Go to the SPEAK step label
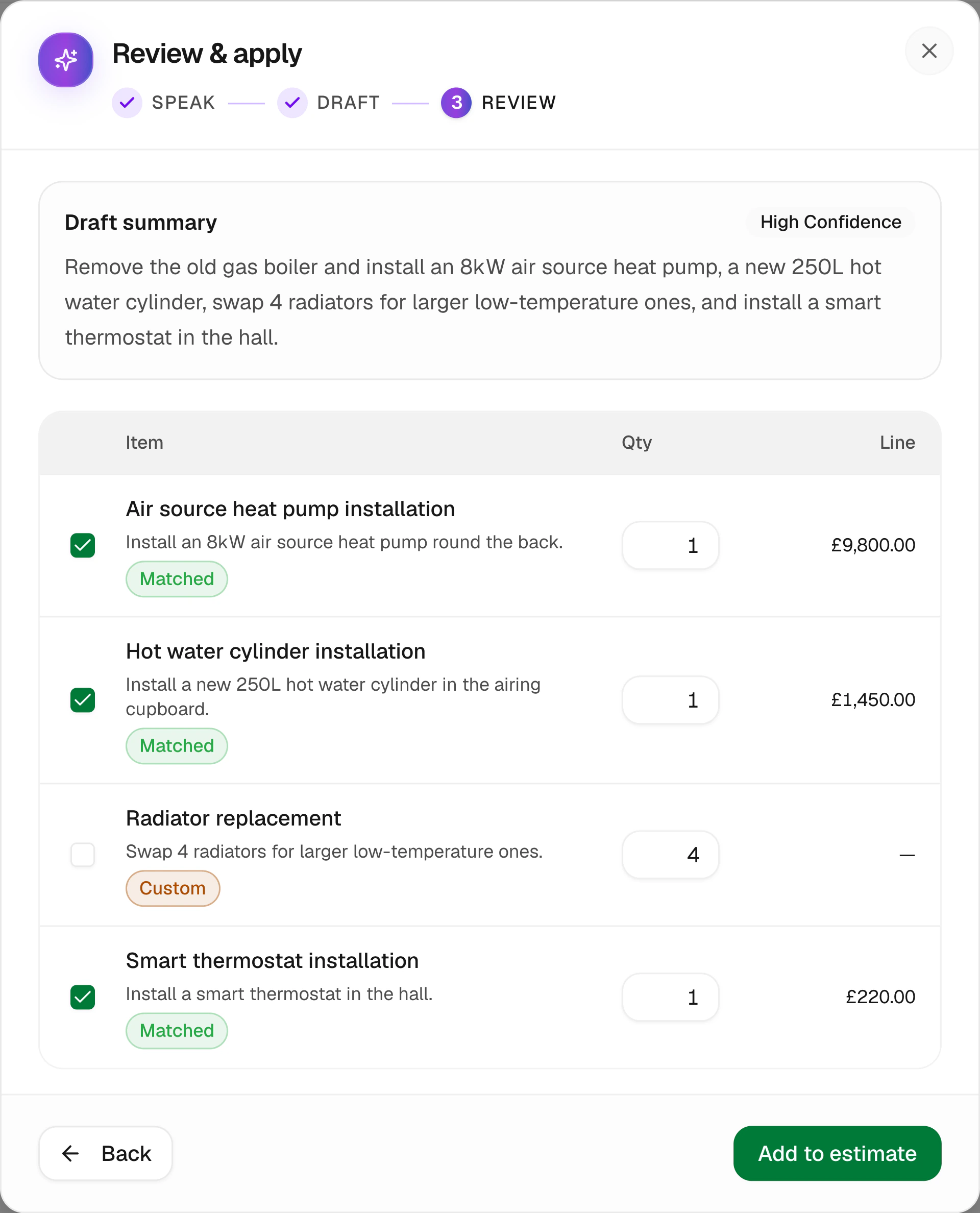 pos(183,103)
